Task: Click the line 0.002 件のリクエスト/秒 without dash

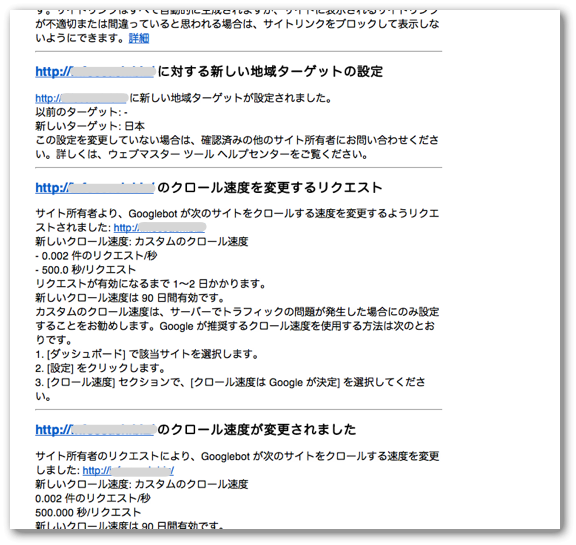Action: point(93,498)
